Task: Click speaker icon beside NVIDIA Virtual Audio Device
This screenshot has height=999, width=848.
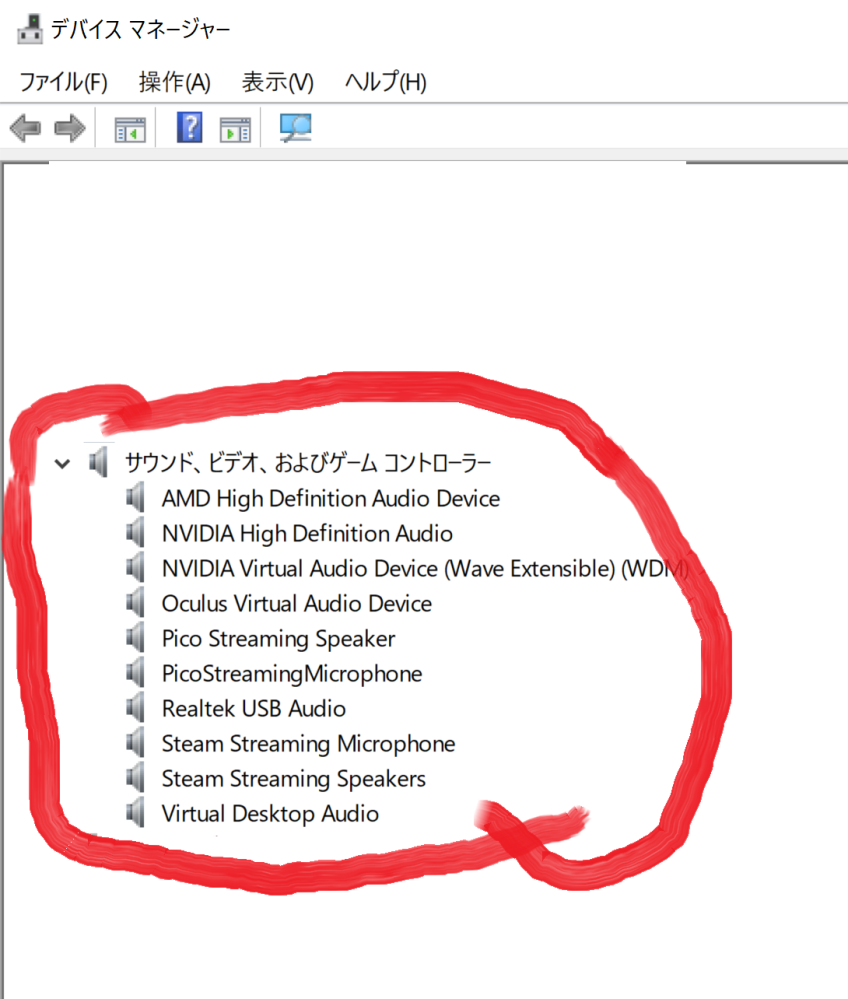Action: (135, 568)
